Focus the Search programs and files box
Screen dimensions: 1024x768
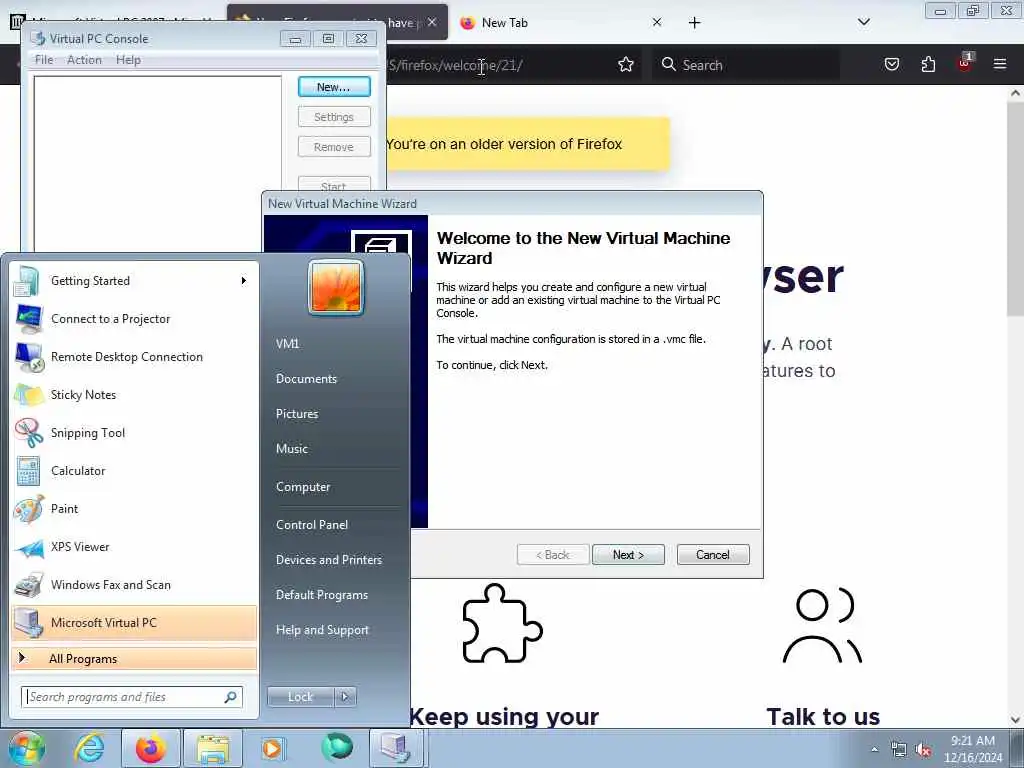132,697
